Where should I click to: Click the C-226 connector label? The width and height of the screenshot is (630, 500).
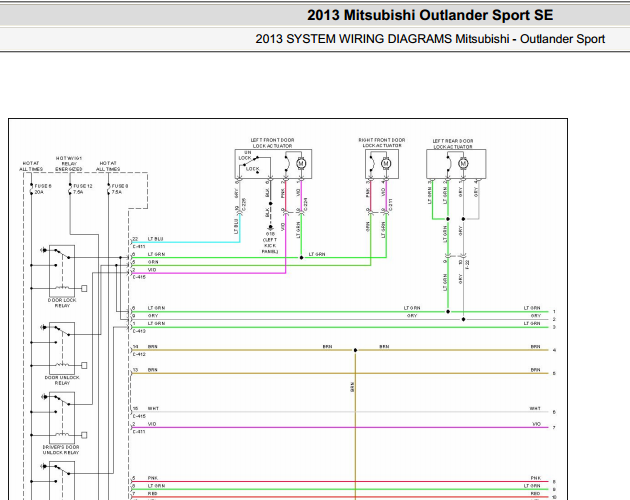244,205
